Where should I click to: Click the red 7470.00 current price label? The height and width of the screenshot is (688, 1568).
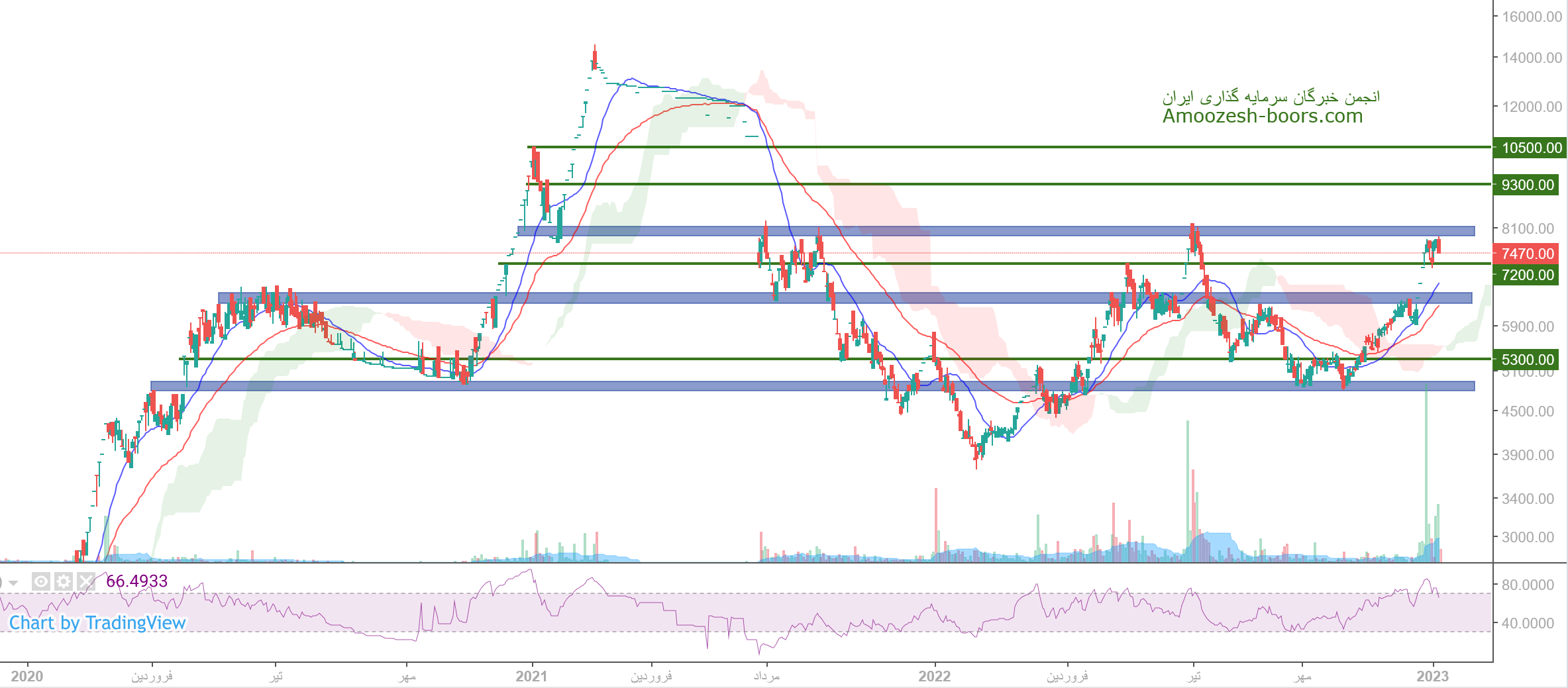pyautogui.click(x=1527, y=254)
